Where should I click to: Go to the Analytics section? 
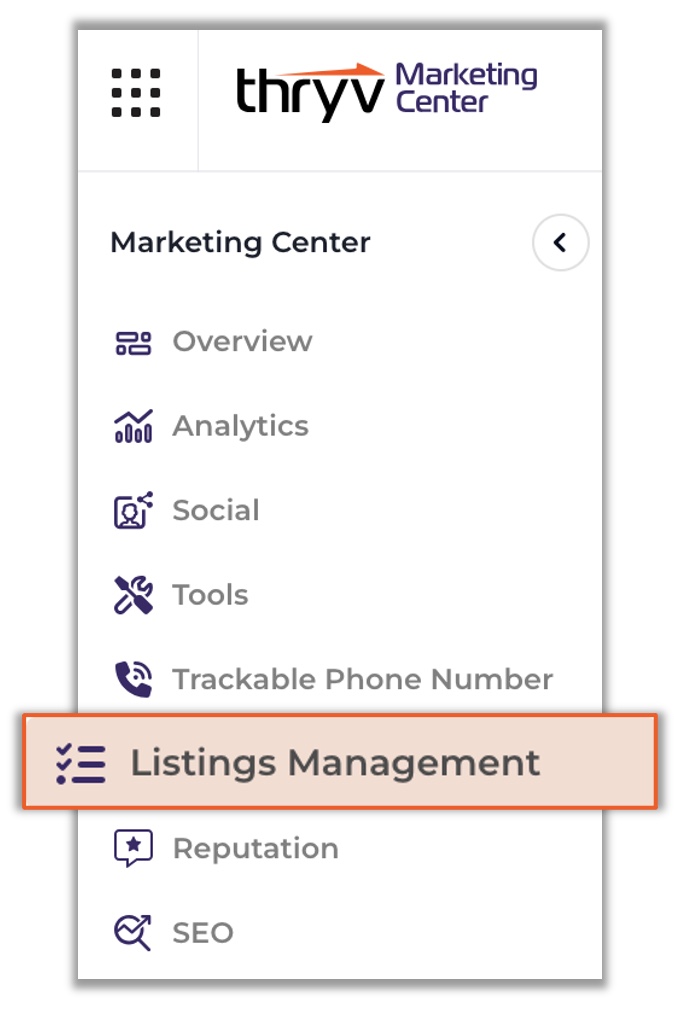240,426
